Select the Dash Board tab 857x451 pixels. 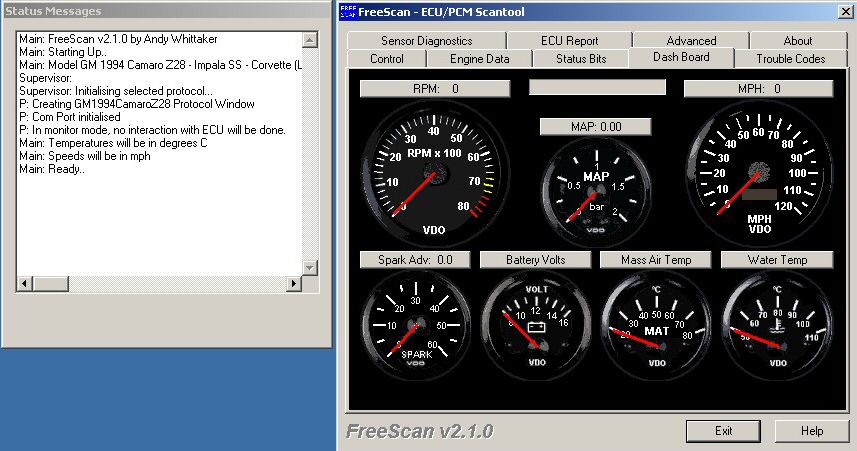[681, 57]
